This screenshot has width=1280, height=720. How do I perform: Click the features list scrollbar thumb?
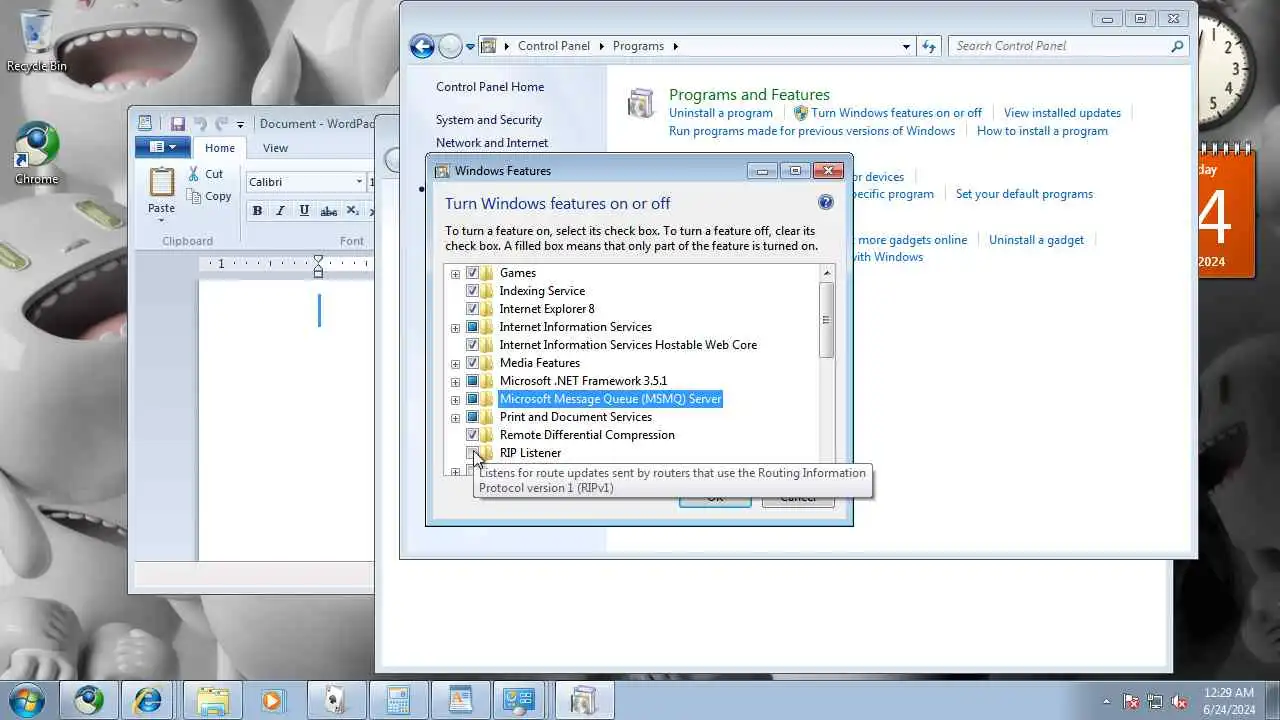[x=826, y=319]
